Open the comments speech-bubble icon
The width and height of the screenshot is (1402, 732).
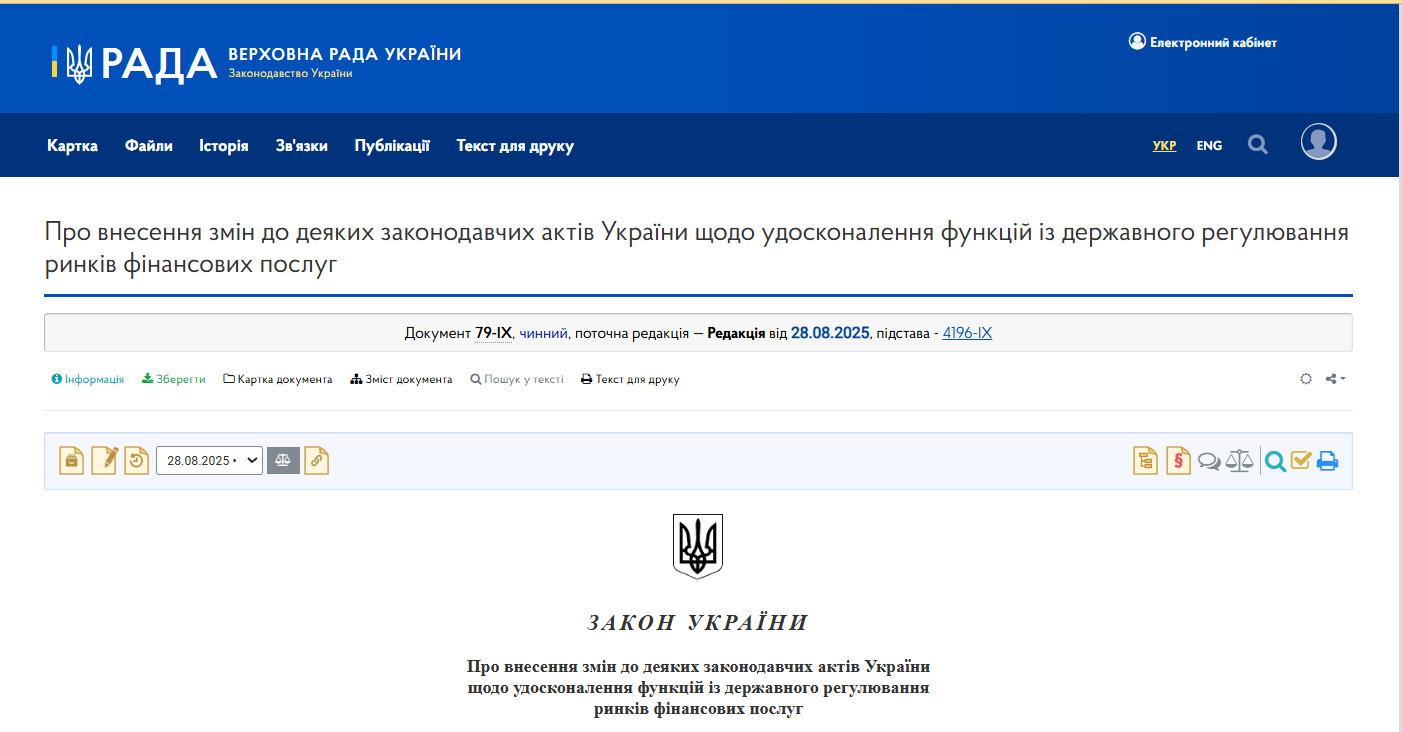pos(1209,460)
